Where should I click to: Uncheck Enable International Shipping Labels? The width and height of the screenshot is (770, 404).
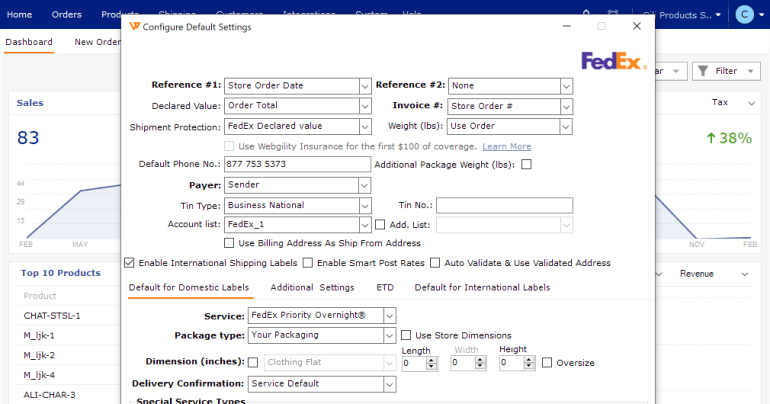point(129,263)
